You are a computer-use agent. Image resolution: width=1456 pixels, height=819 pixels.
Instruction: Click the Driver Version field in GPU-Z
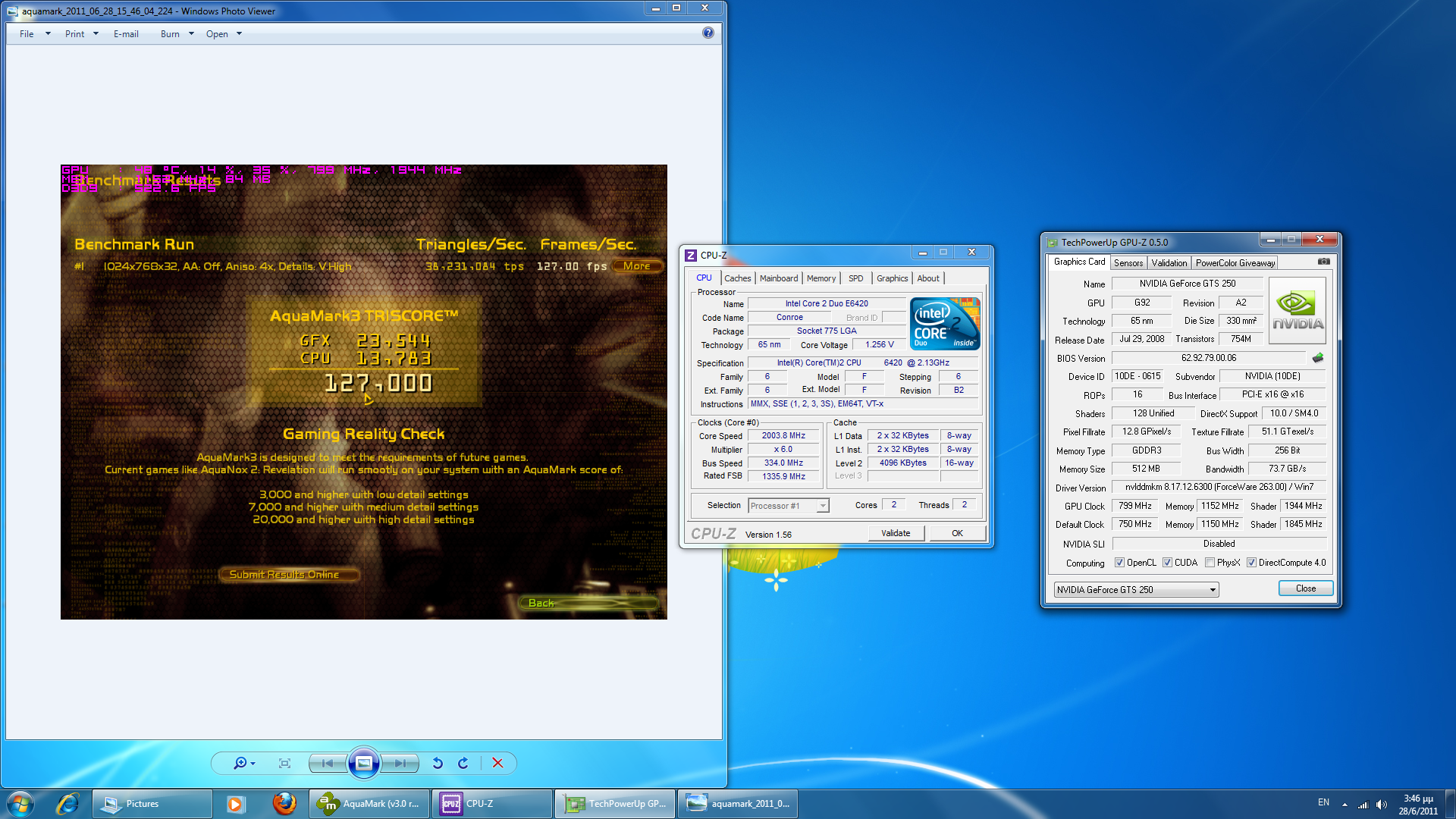click(x=1219, y=487)
